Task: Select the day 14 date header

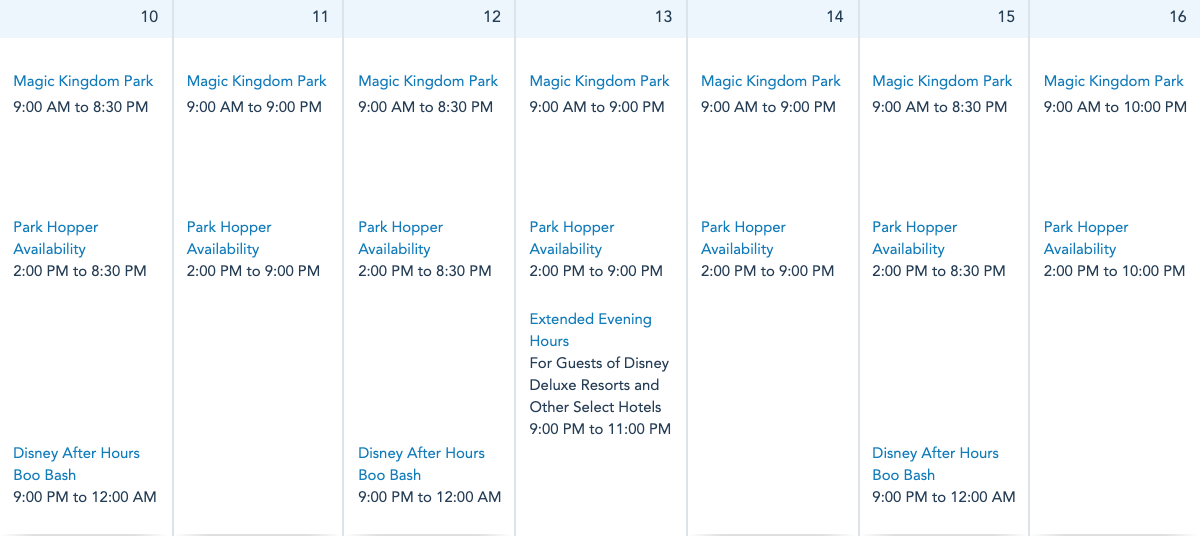Action: pyautogui.click(x=835, y=17)
